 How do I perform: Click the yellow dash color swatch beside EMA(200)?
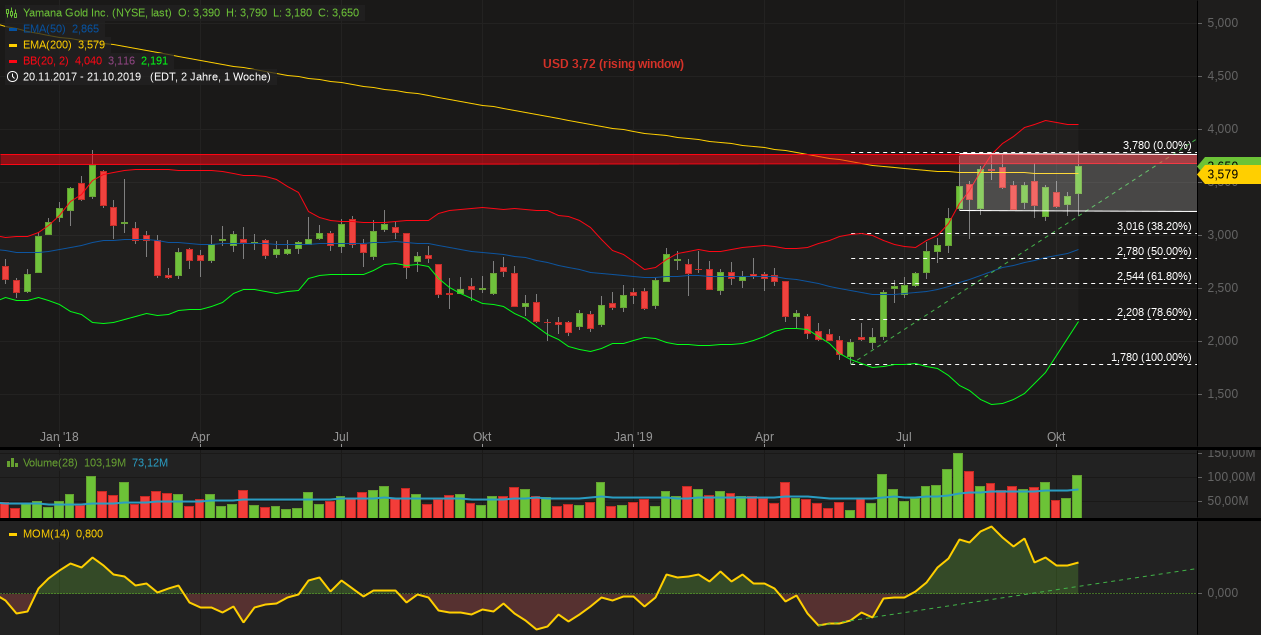pos(12,45)
